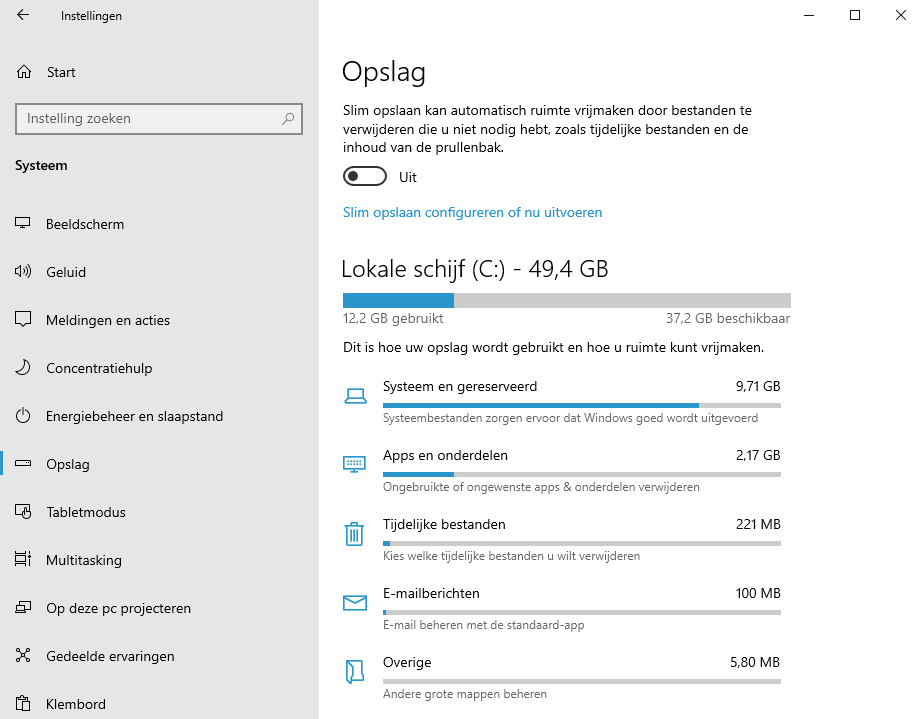The height and width of the screenshot is (719, 914).
Task: Click the back arrow icon
Action: (x=23, y=16)
